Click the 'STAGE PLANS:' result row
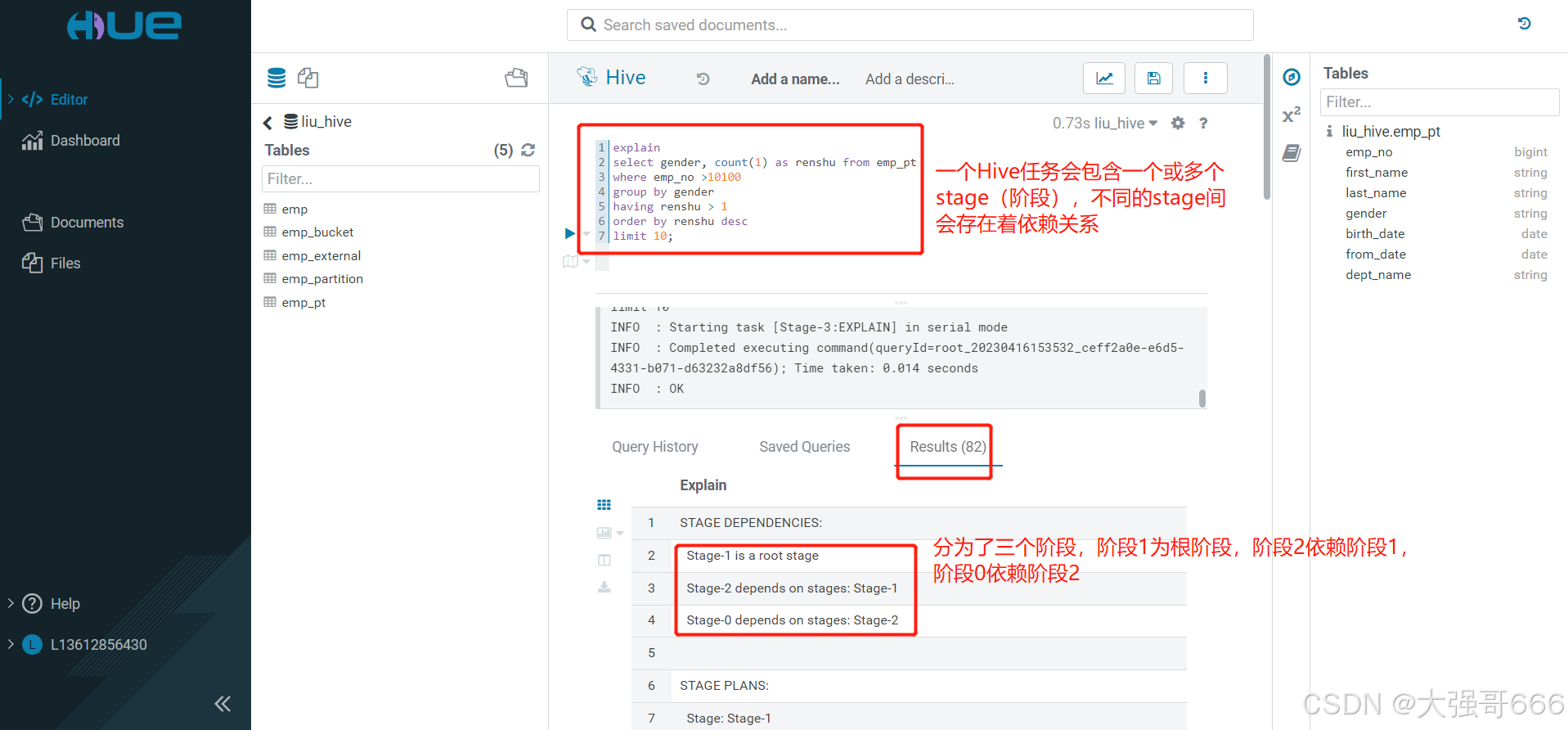This screenshot has width=1568, height=730. (x=909, y=686)
